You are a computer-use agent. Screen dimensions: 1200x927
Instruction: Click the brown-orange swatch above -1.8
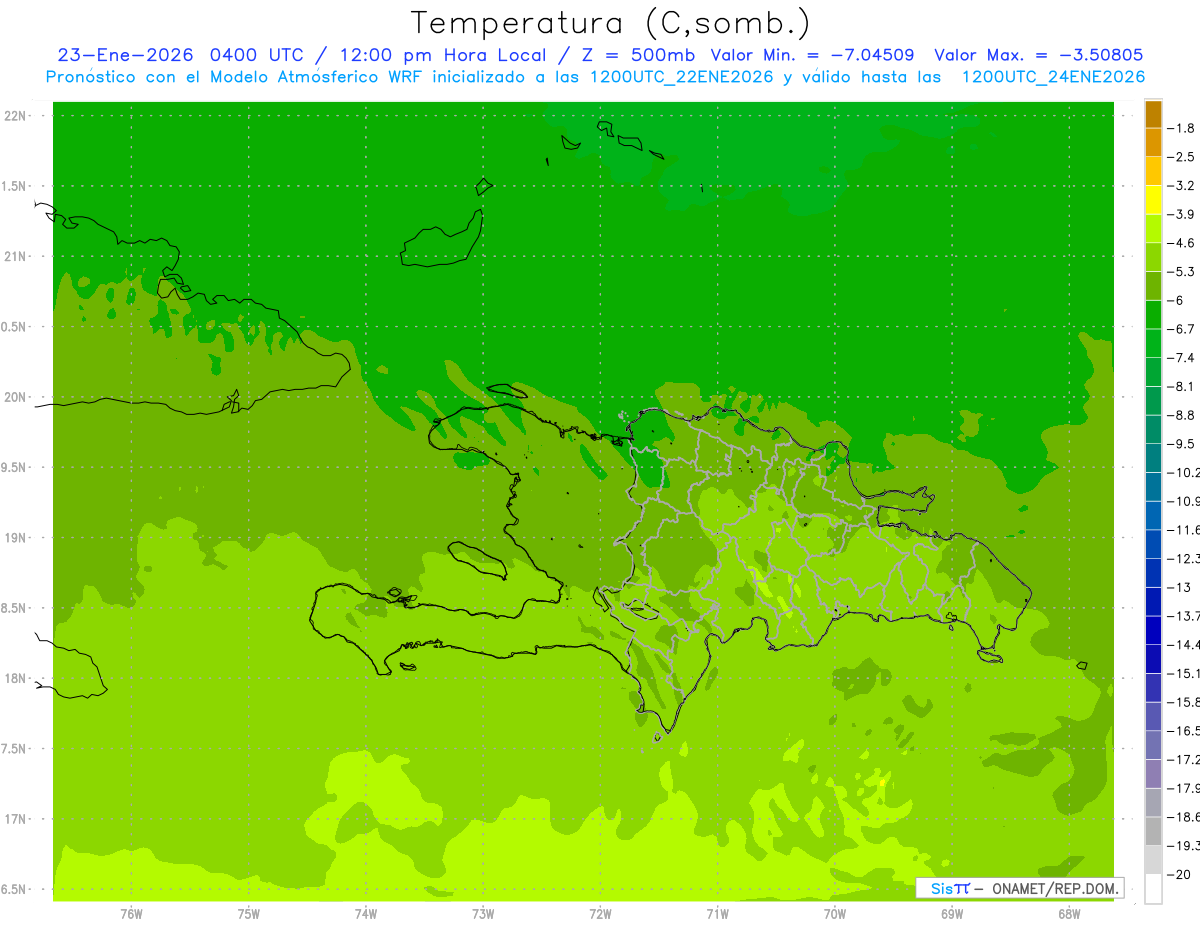coord(1153,115)
